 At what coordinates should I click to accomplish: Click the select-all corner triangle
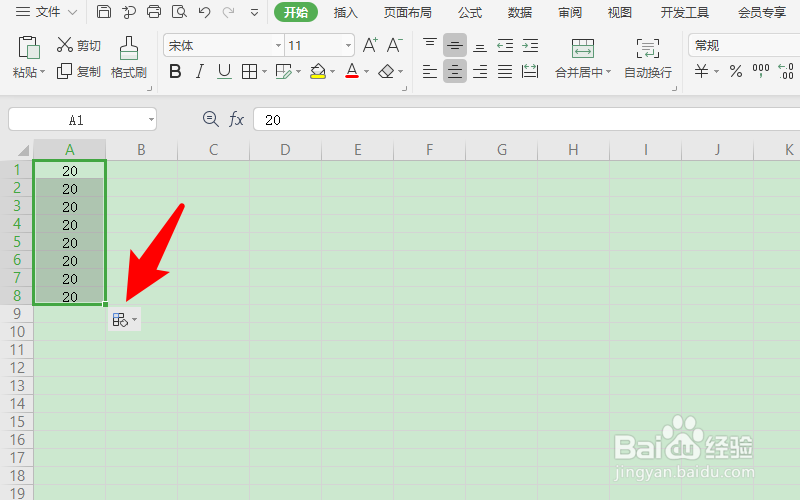[23, 151]
